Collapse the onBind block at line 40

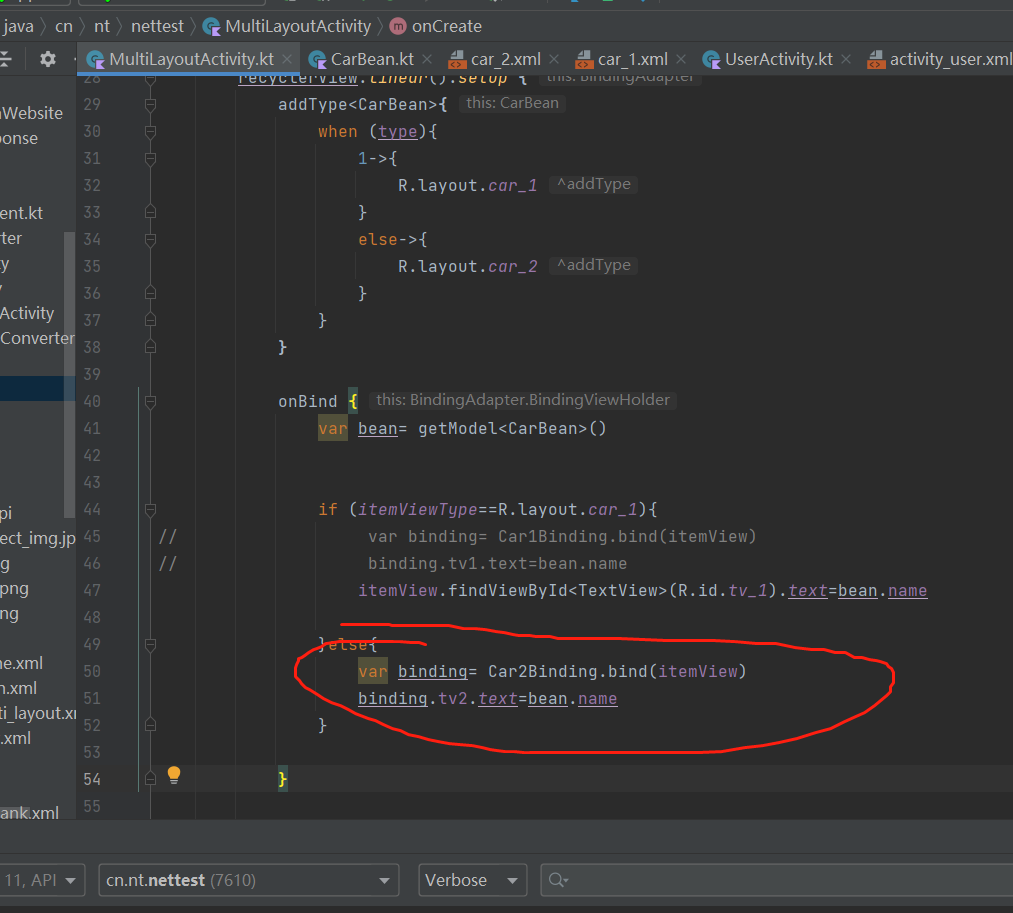click(x=151, y=402)
